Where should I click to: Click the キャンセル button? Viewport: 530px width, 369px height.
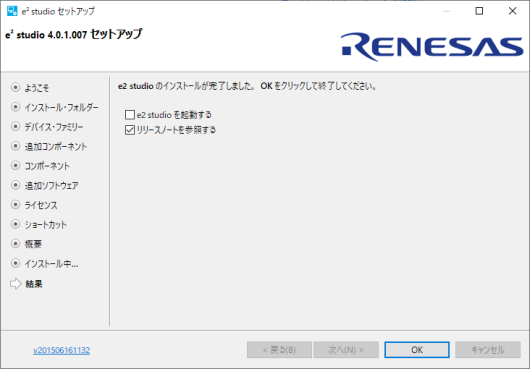tap(488, 350)
